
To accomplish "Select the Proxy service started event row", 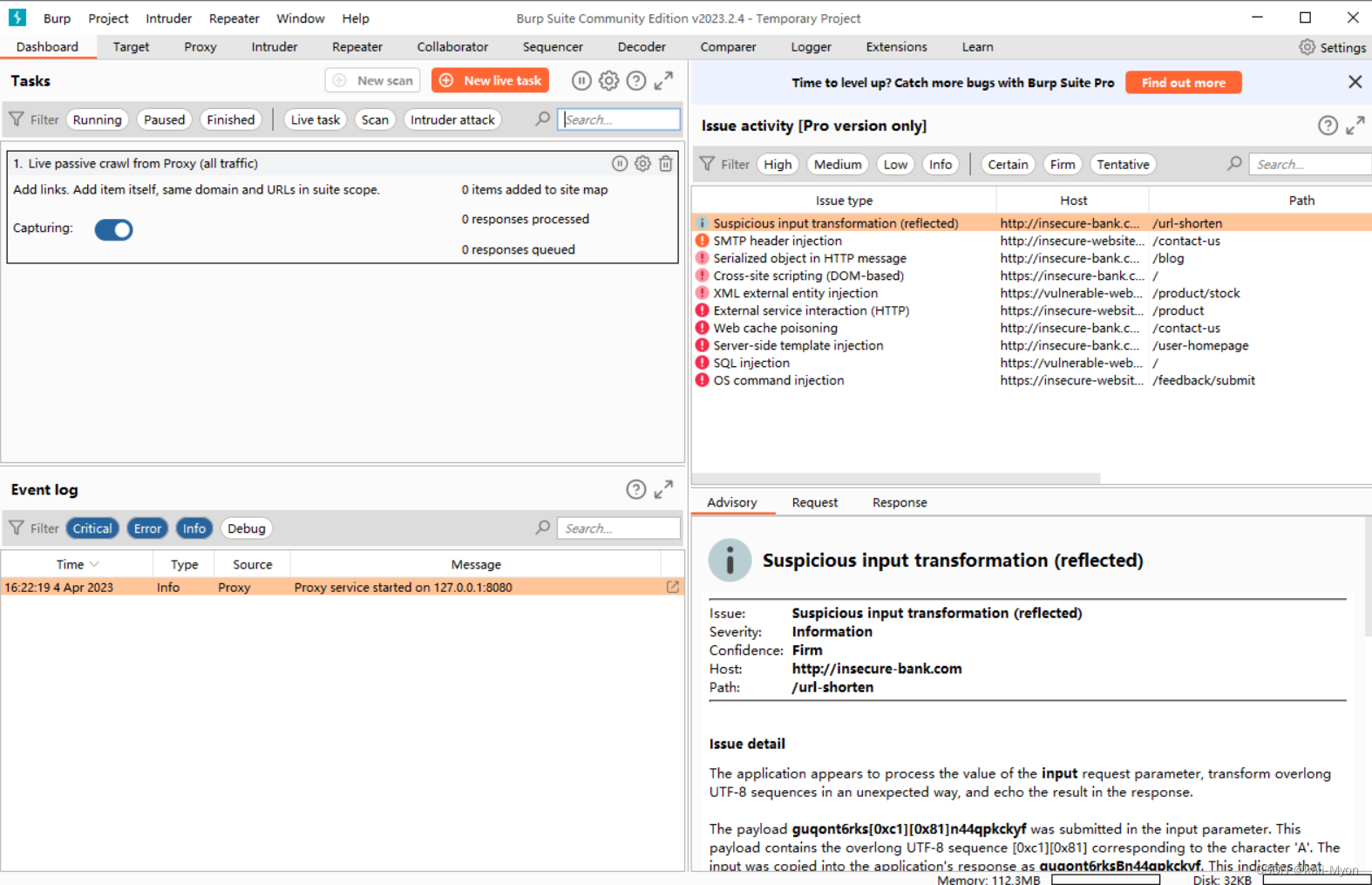I will coord(343,588).
